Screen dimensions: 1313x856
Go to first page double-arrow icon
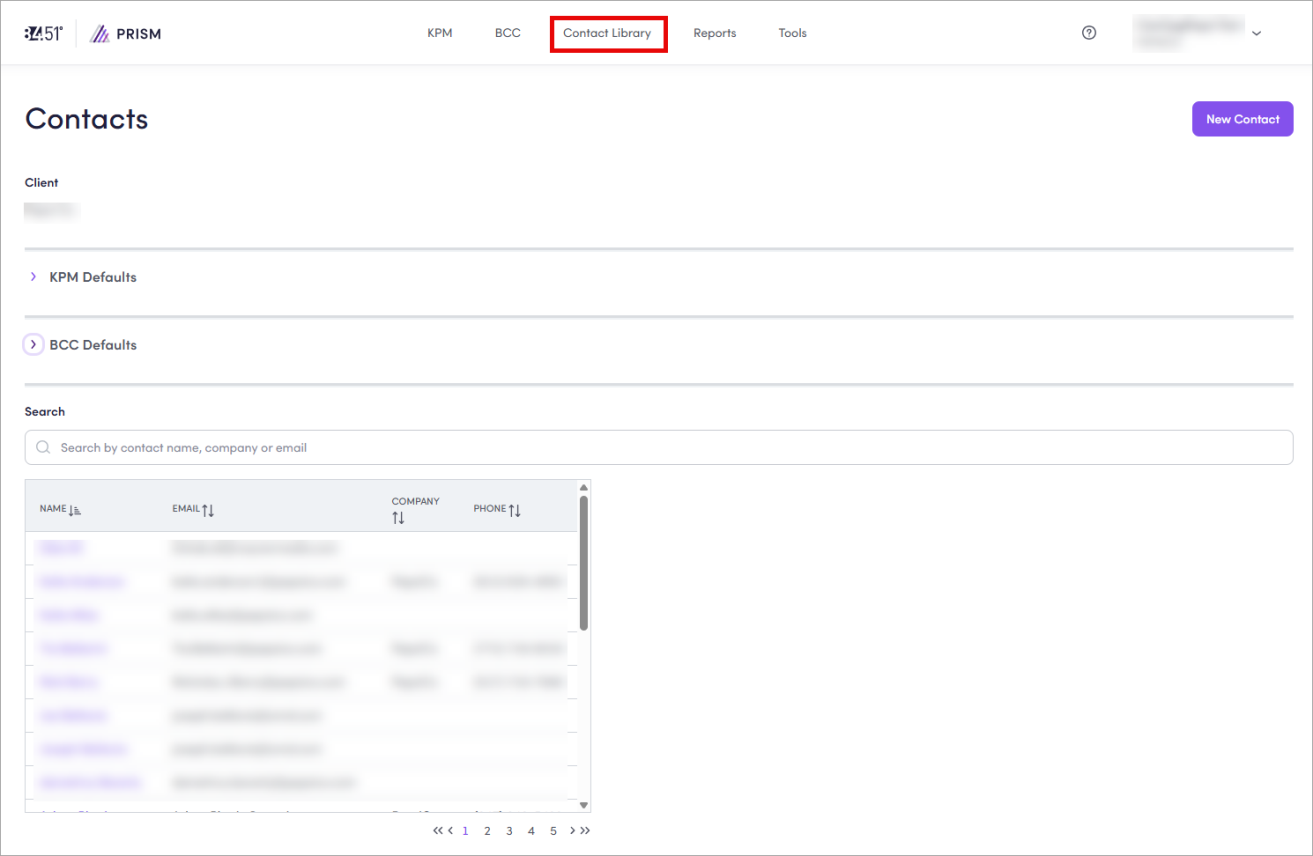(x=438, y=830)
